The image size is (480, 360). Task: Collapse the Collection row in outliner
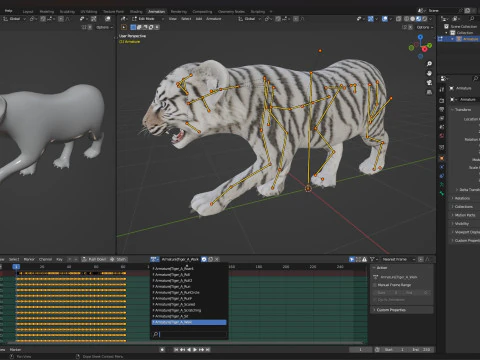(447, 33)
